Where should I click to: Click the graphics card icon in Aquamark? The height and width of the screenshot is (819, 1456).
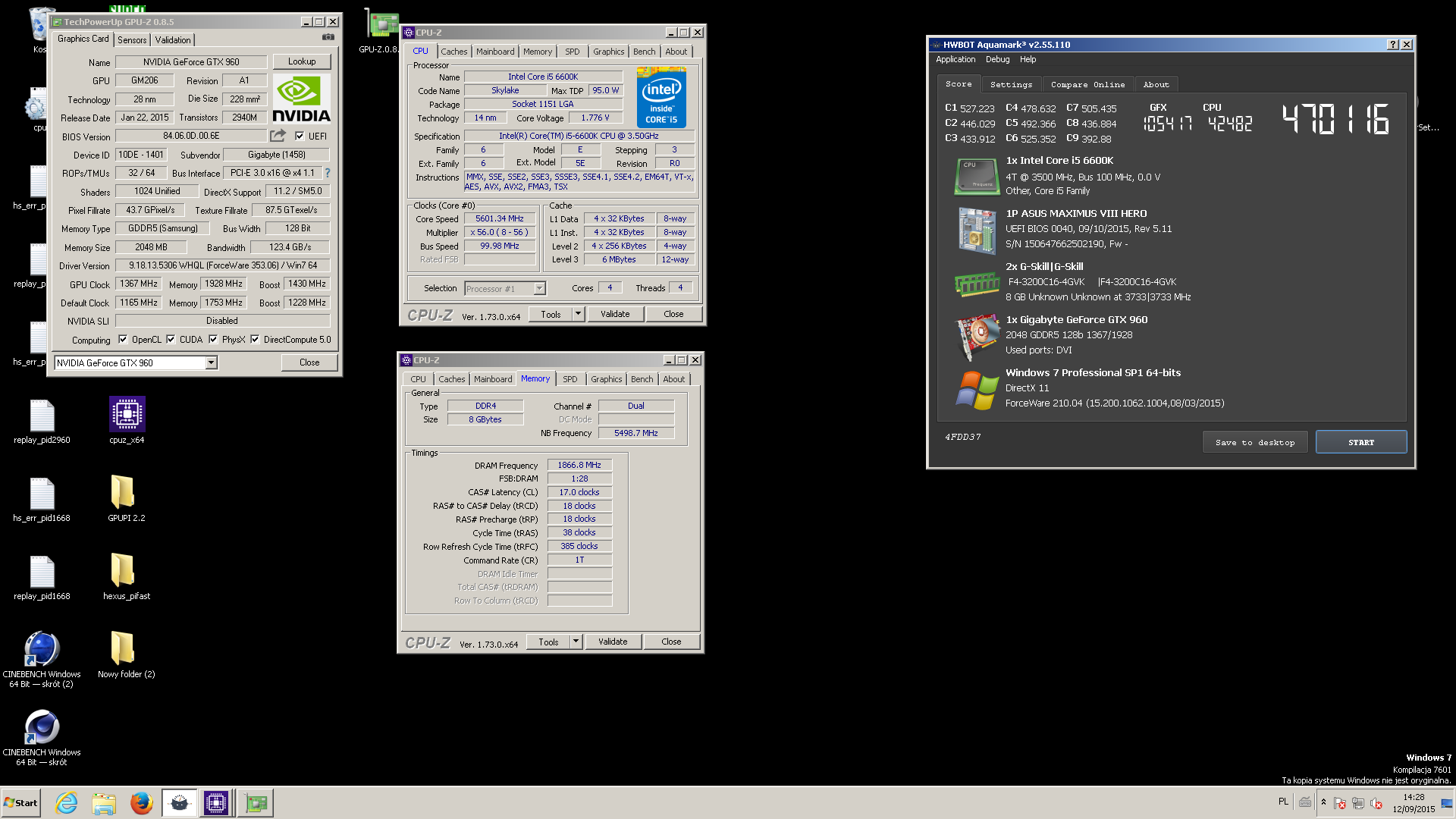[977, 336]
